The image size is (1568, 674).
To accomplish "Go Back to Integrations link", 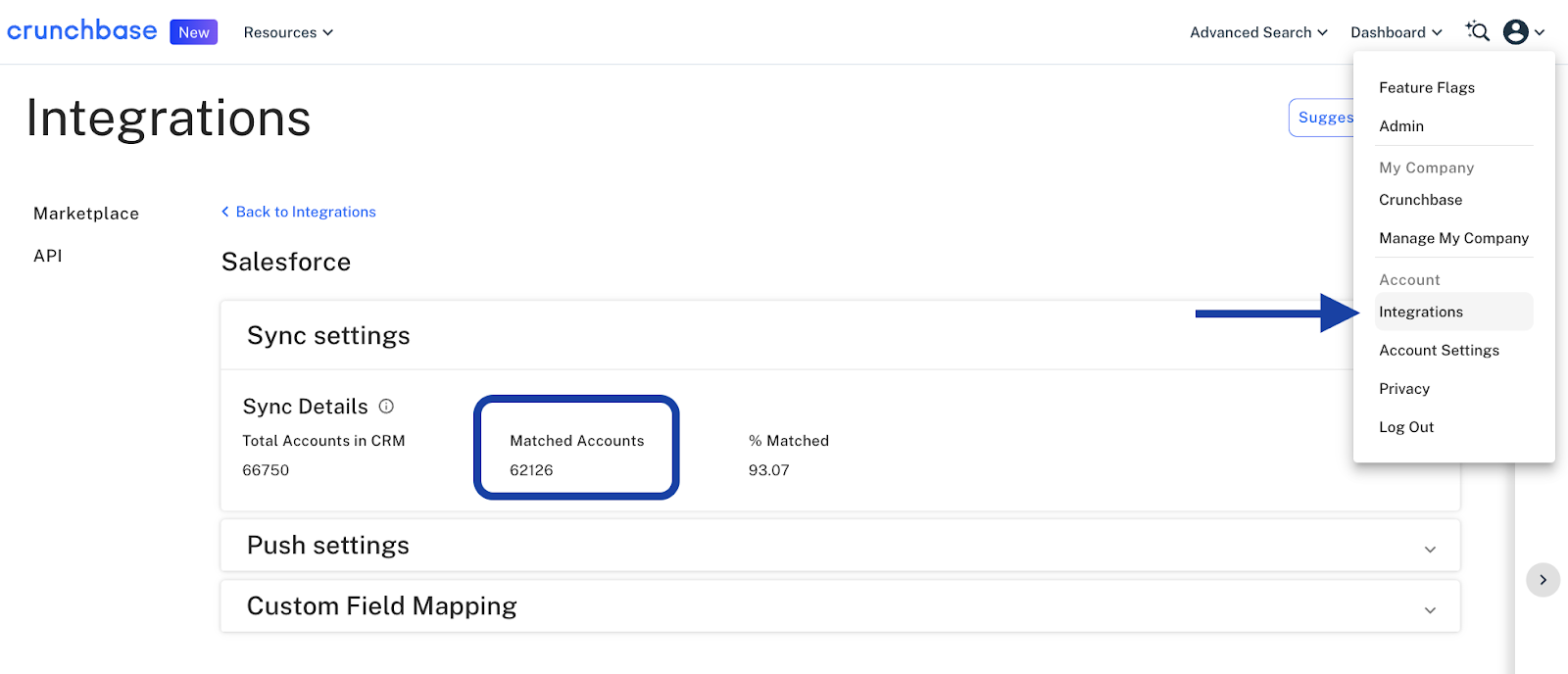I will click(x=299, y=212).
